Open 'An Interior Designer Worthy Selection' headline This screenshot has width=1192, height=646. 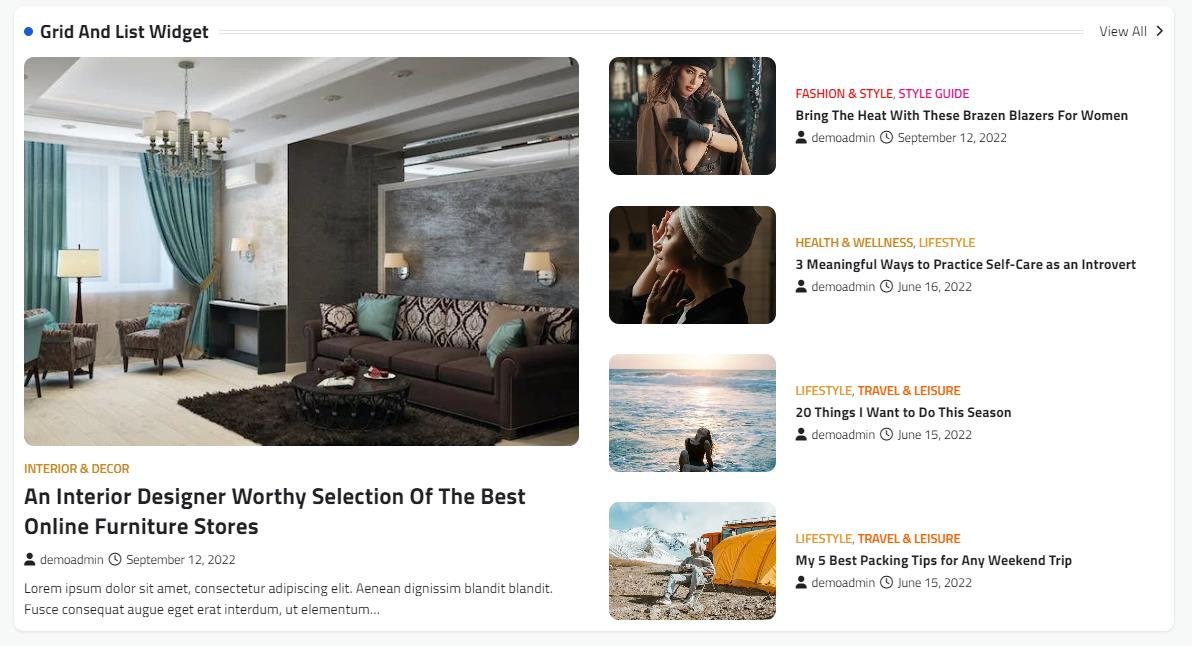[274, 511]
